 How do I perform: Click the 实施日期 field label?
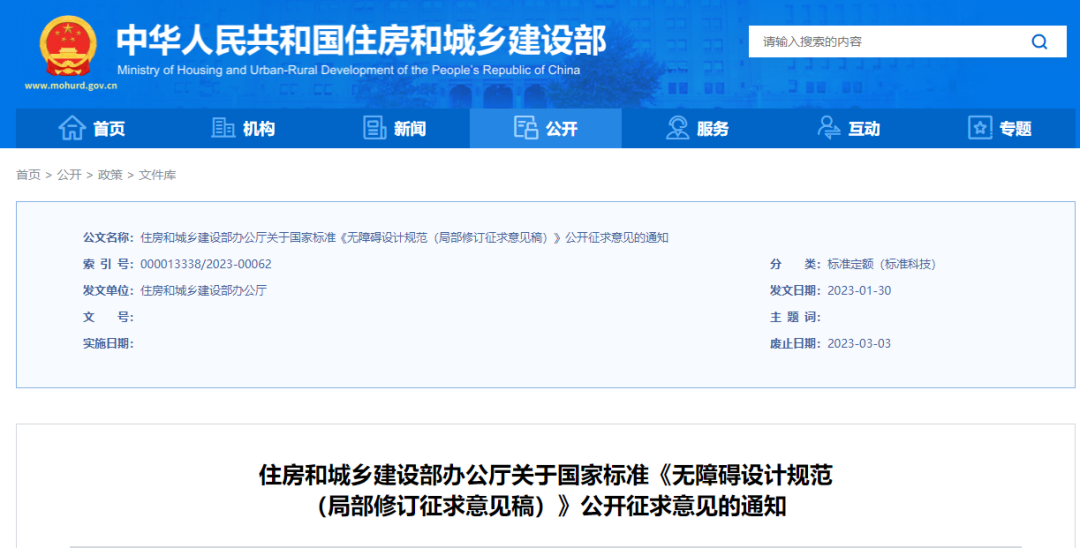[108, 344]
